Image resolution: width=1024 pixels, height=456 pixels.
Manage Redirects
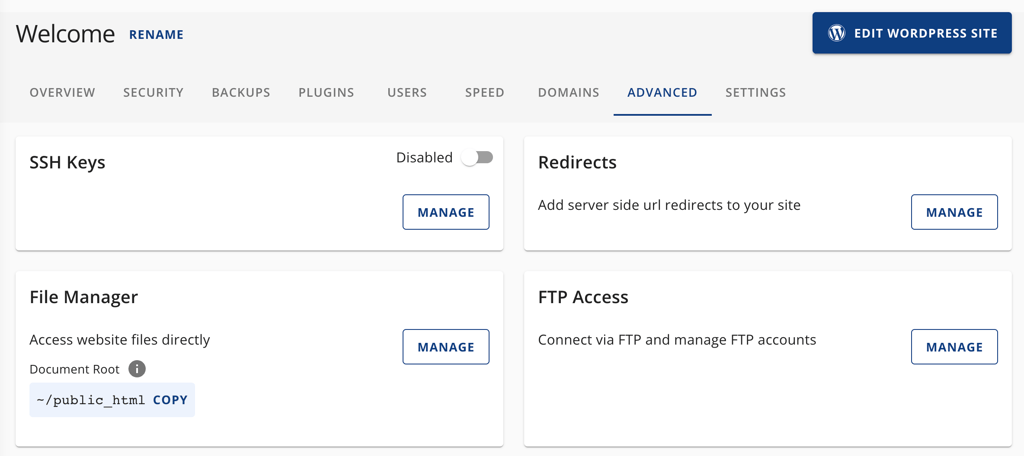(x=954, y=212)
